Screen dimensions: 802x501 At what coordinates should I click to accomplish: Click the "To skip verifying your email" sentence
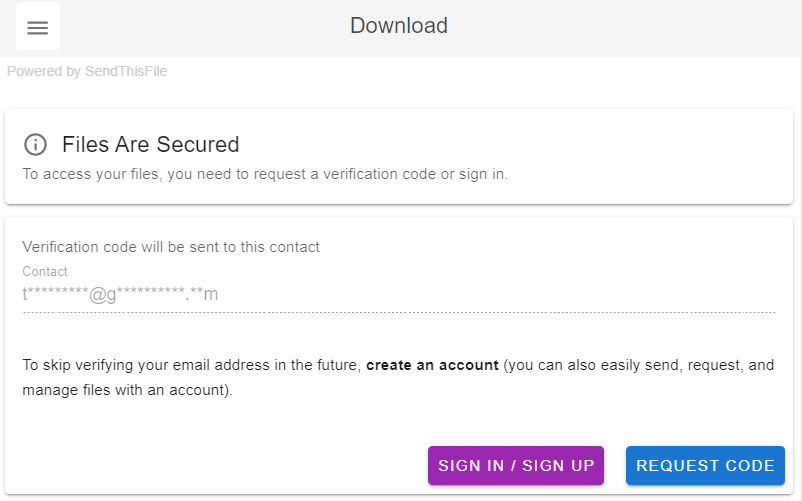[x=190, y=365]
